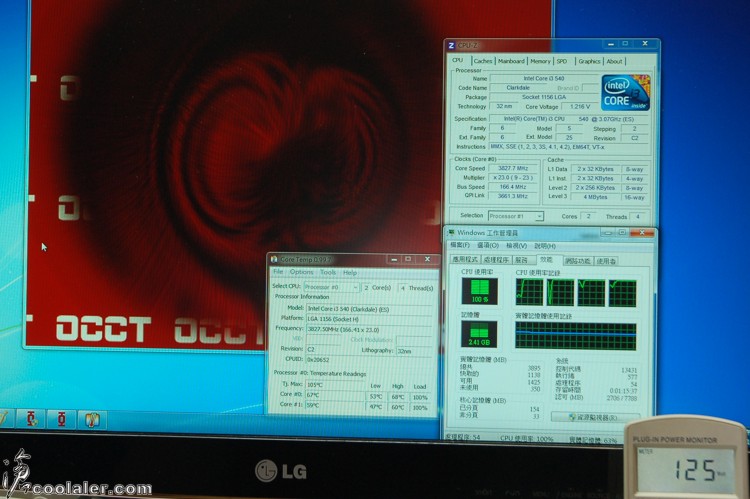Click the paintbrush taskbar icon at far left
The height and width of the screenshot is (499, 750).
click(x=4, y=418)
